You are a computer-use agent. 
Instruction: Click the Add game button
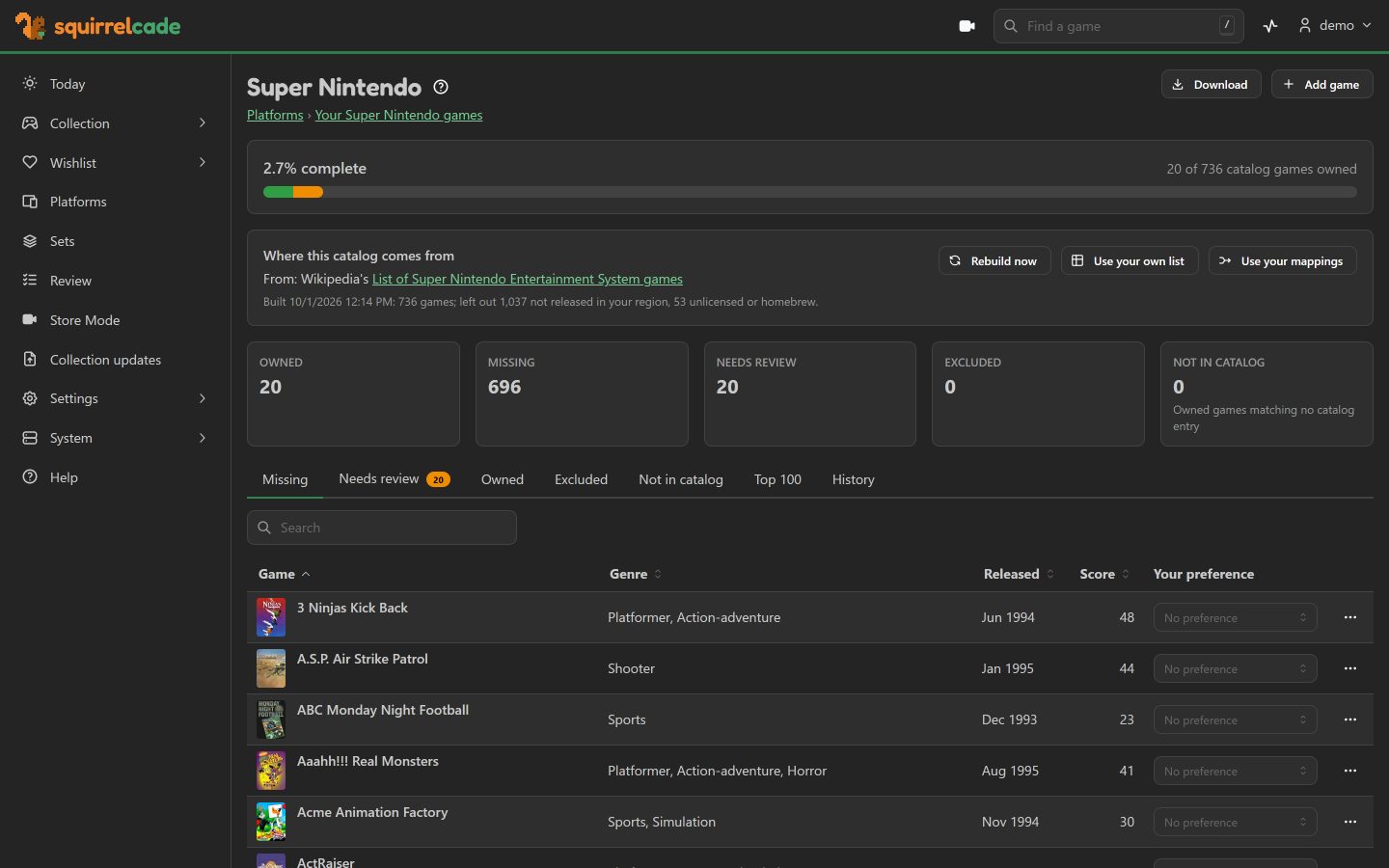(x=1322, y=85)
